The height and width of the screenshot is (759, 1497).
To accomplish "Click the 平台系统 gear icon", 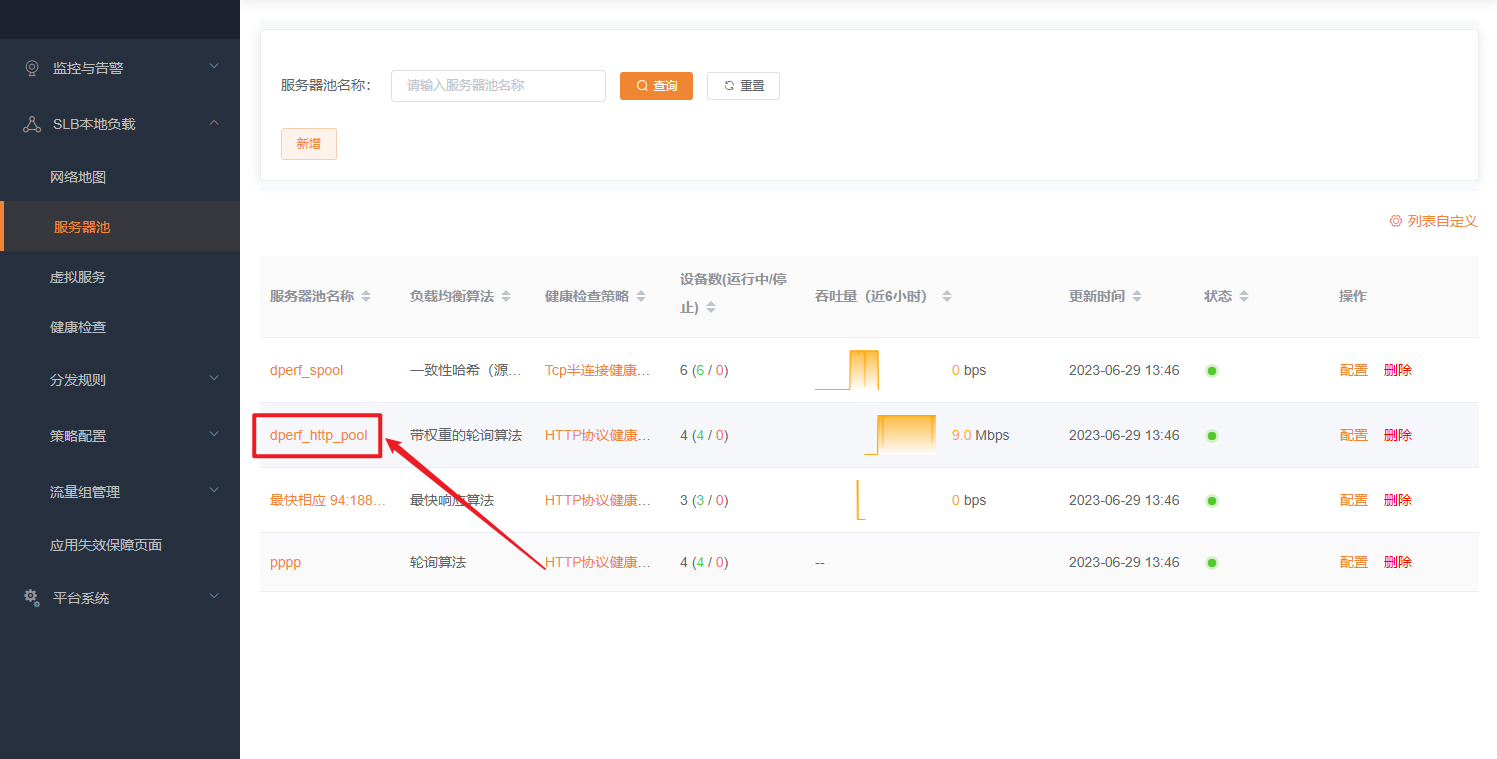I will tap(32, 597).
